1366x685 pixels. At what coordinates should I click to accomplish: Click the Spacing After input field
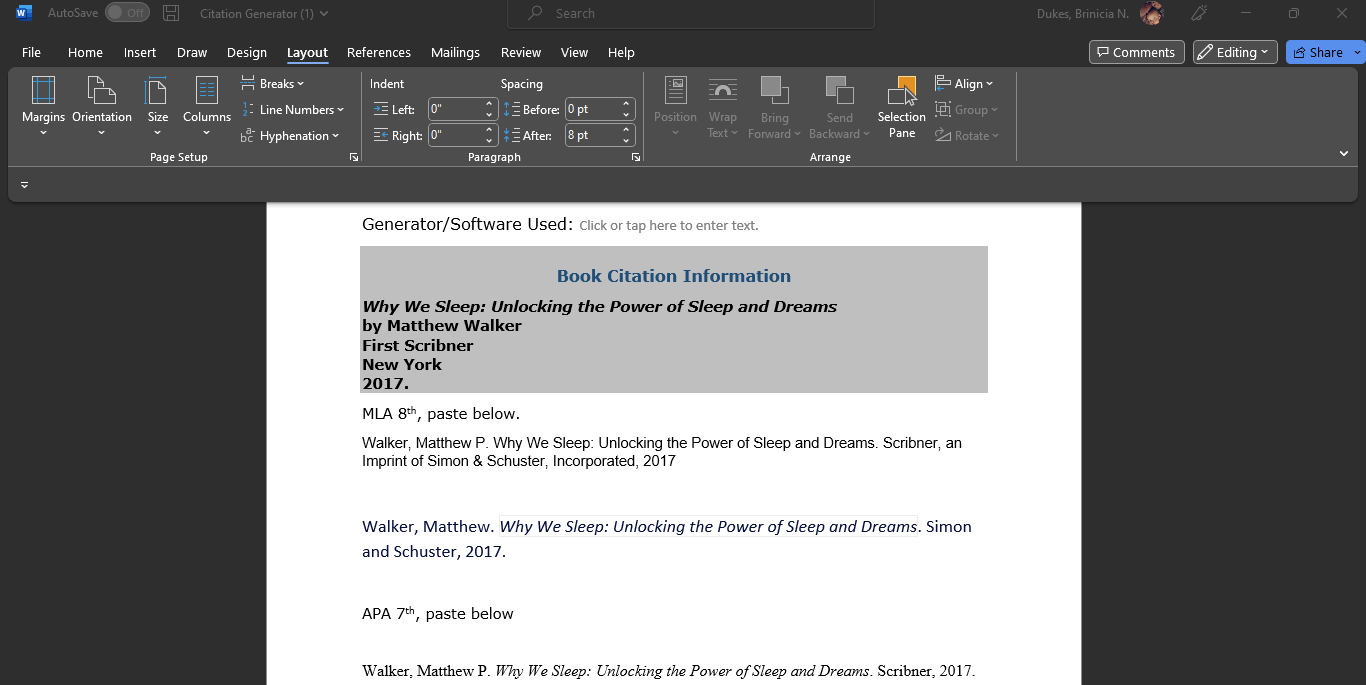(592, 135)
